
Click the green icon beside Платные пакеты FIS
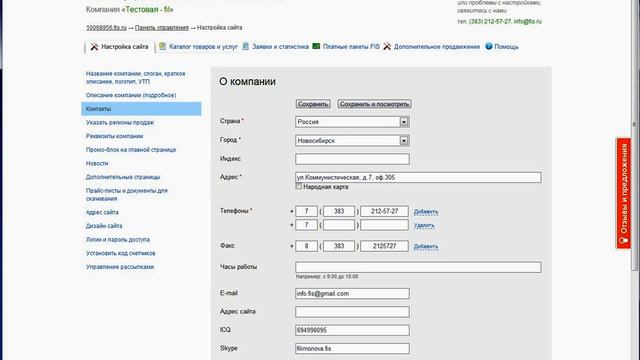tap(316, 46)
